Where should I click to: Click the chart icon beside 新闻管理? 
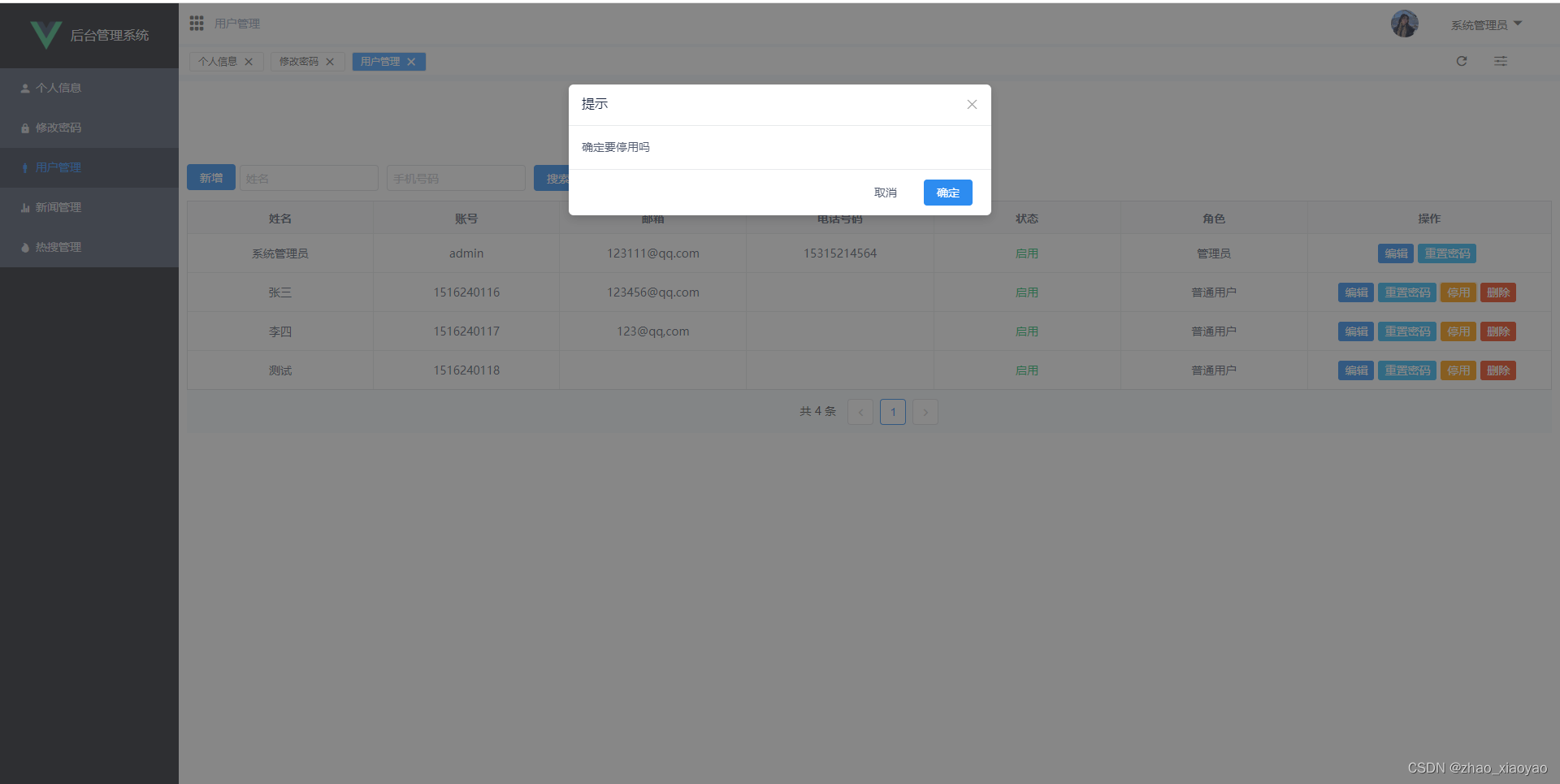point(25,207)
